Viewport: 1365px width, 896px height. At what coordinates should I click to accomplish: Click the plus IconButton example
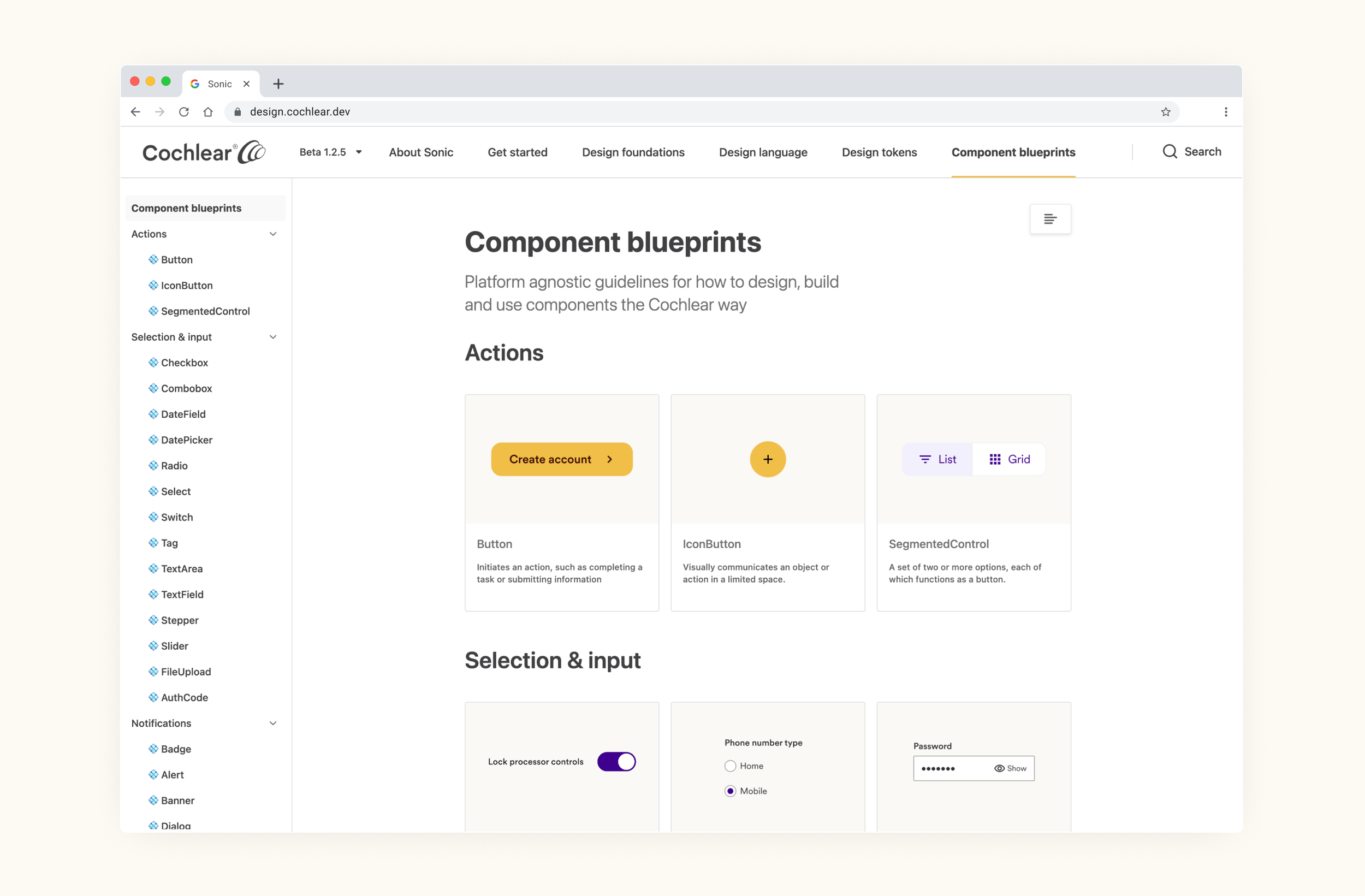tap(767, 459)
